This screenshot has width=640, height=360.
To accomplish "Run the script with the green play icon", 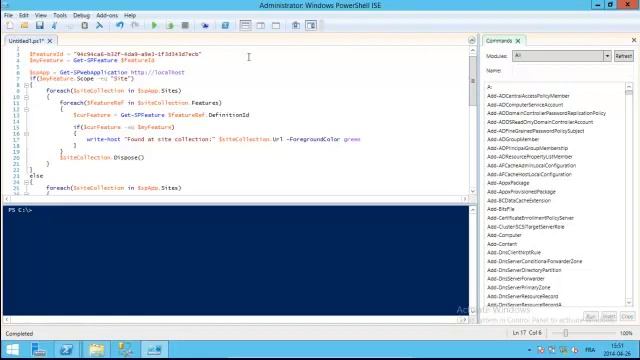I will point(154,25).
